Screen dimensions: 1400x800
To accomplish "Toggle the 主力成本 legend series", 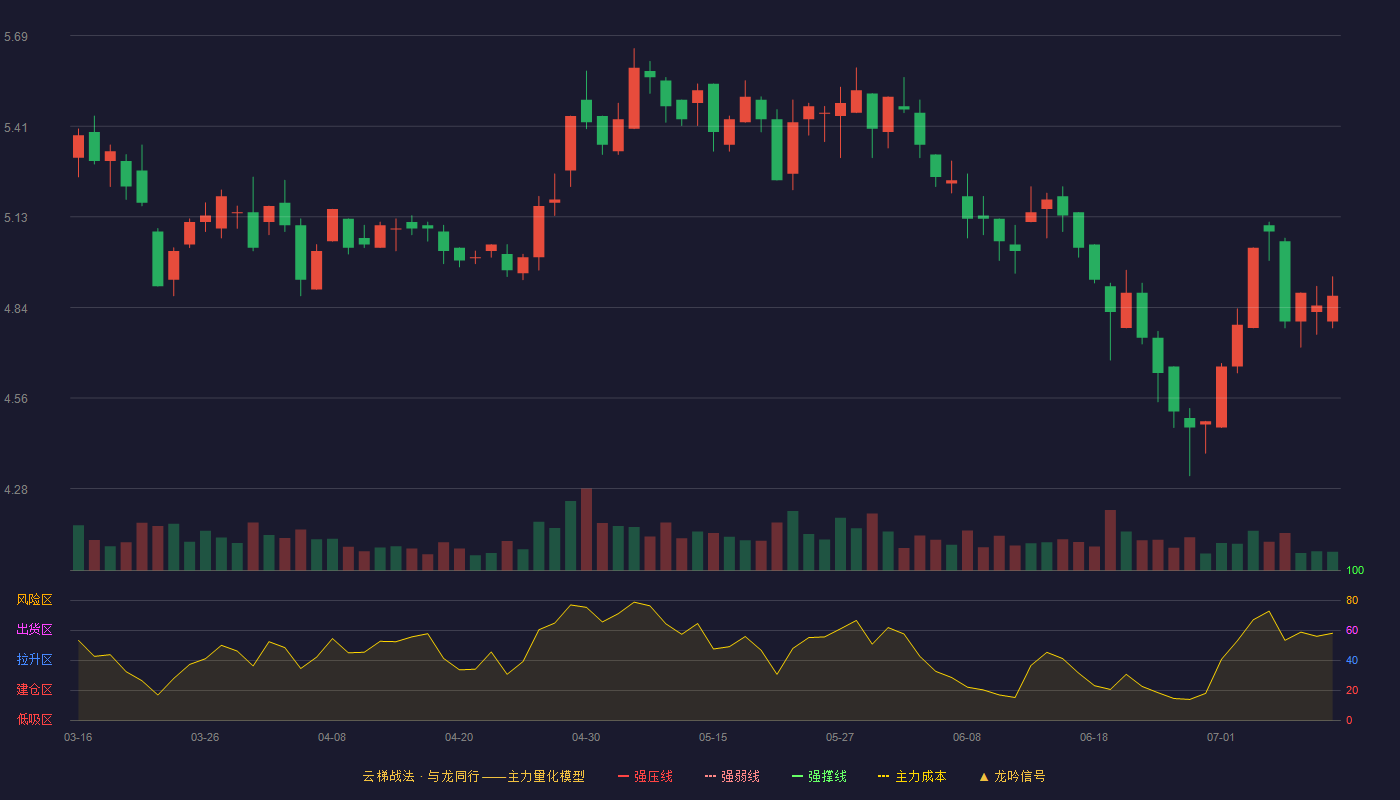I will point(912,776).
